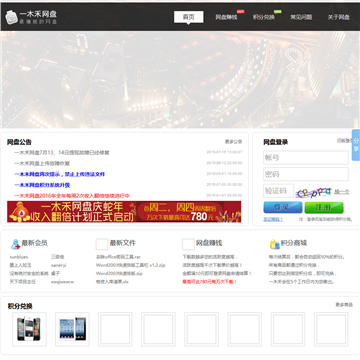The width and height of the screenshot is (360, 360).
Task: Click the 更多公告 link
Action: click(233, 142)
